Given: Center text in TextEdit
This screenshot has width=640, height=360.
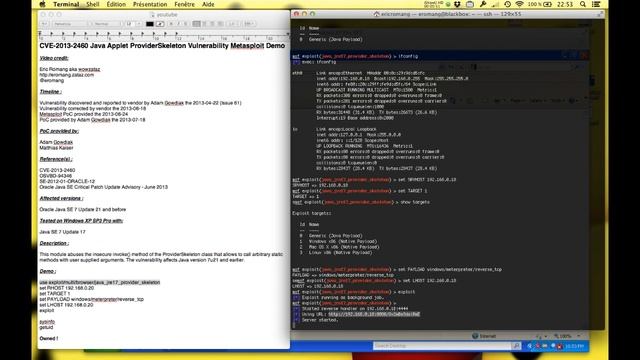Looking at the screenshot, I should (204, 24).
